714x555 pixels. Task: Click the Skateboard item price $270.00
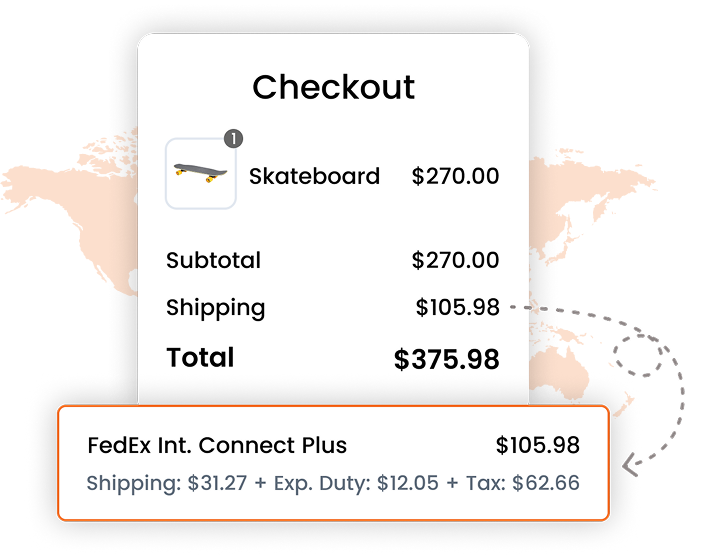(x=455, y=176)
